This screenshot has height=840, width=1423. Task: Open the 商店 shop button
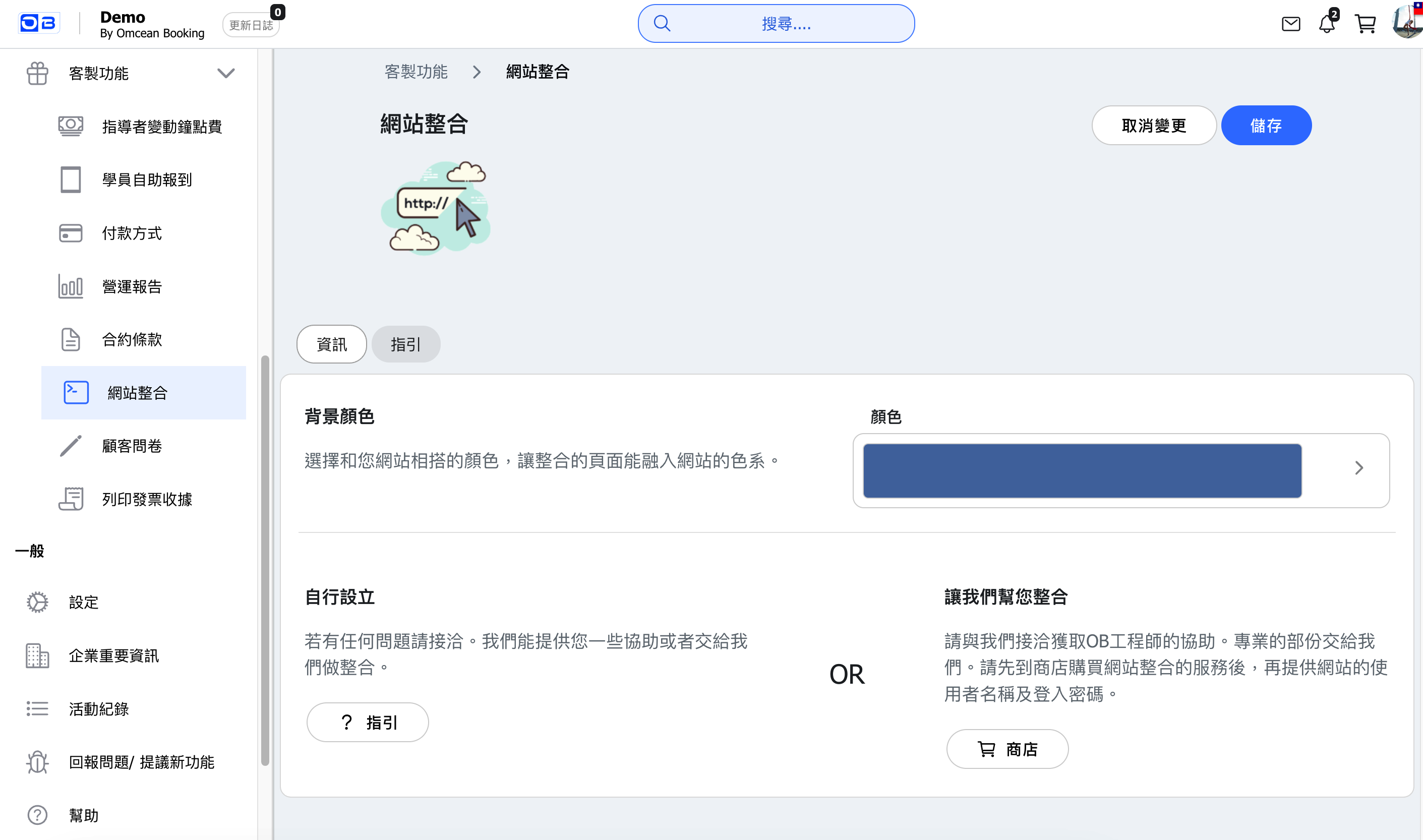click(1007, 749)
